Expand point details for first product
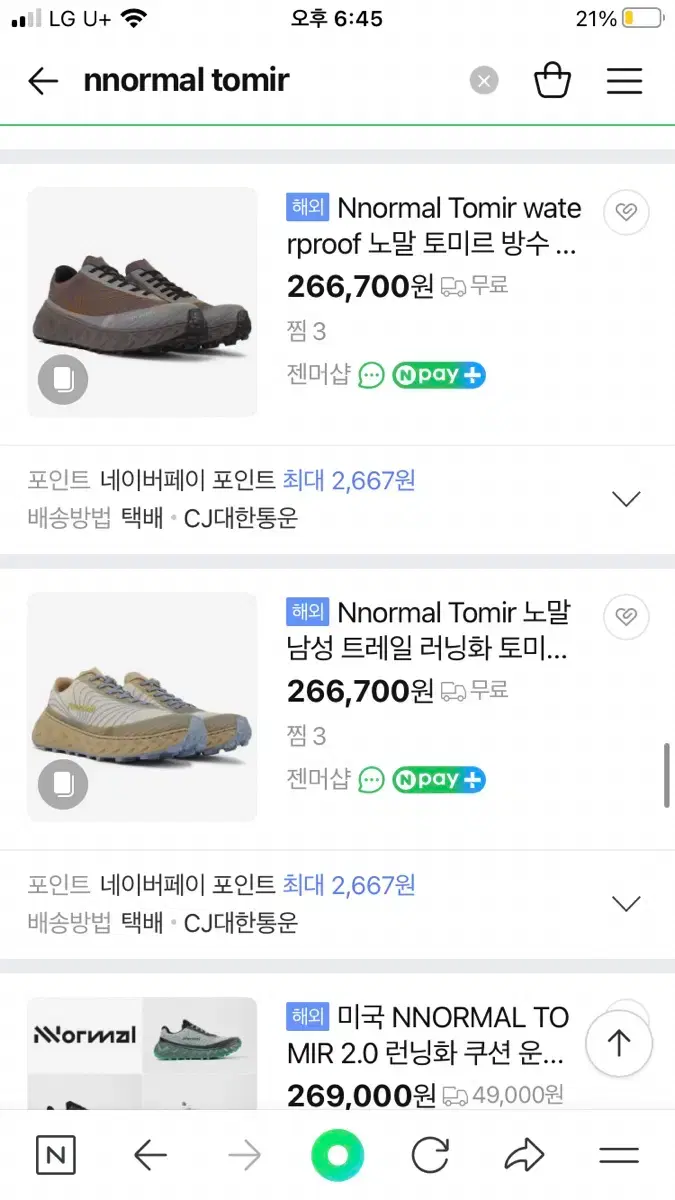 [626, 499]
